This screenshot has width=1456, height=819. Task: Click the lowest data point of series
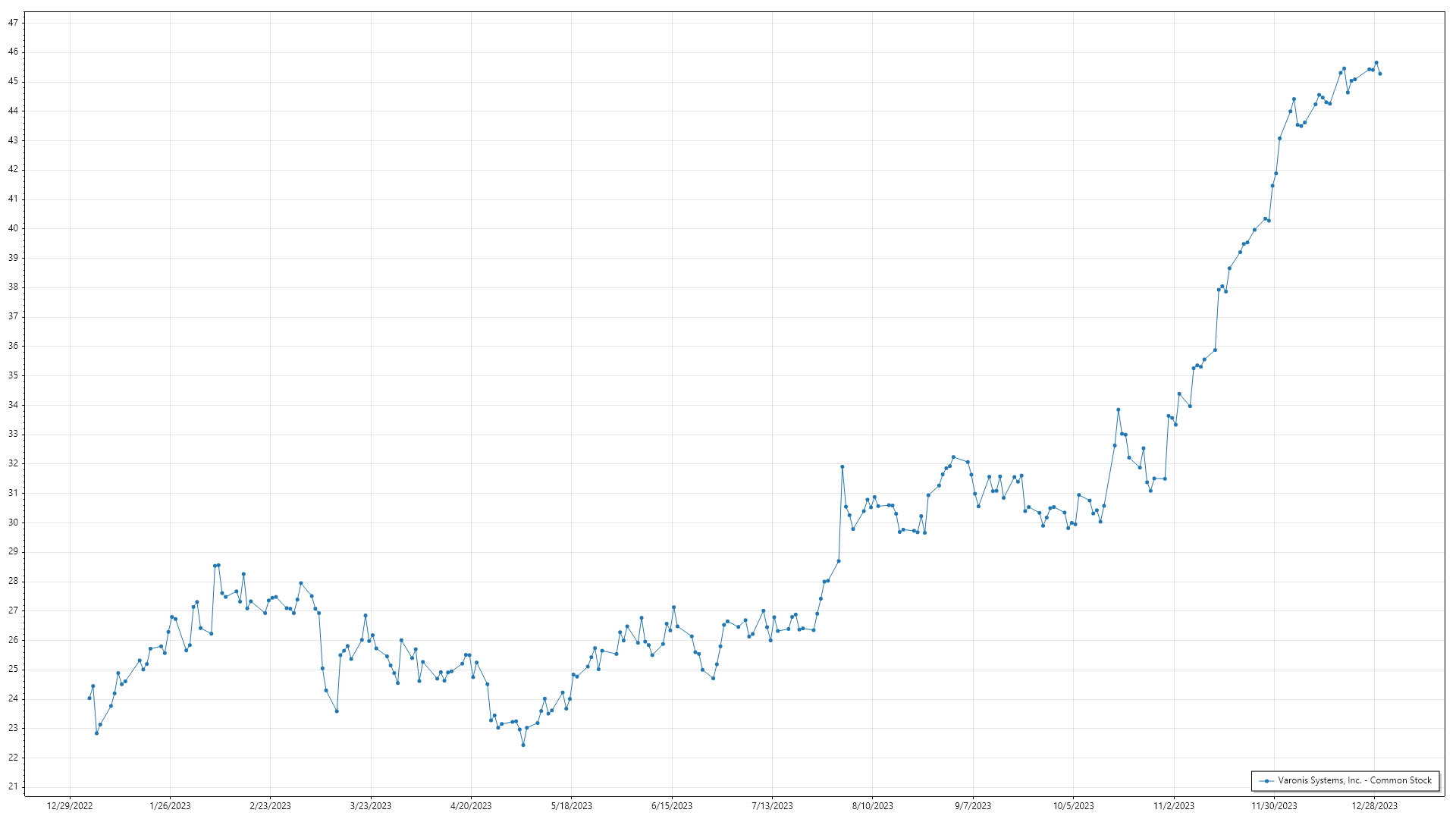point(523,745)
